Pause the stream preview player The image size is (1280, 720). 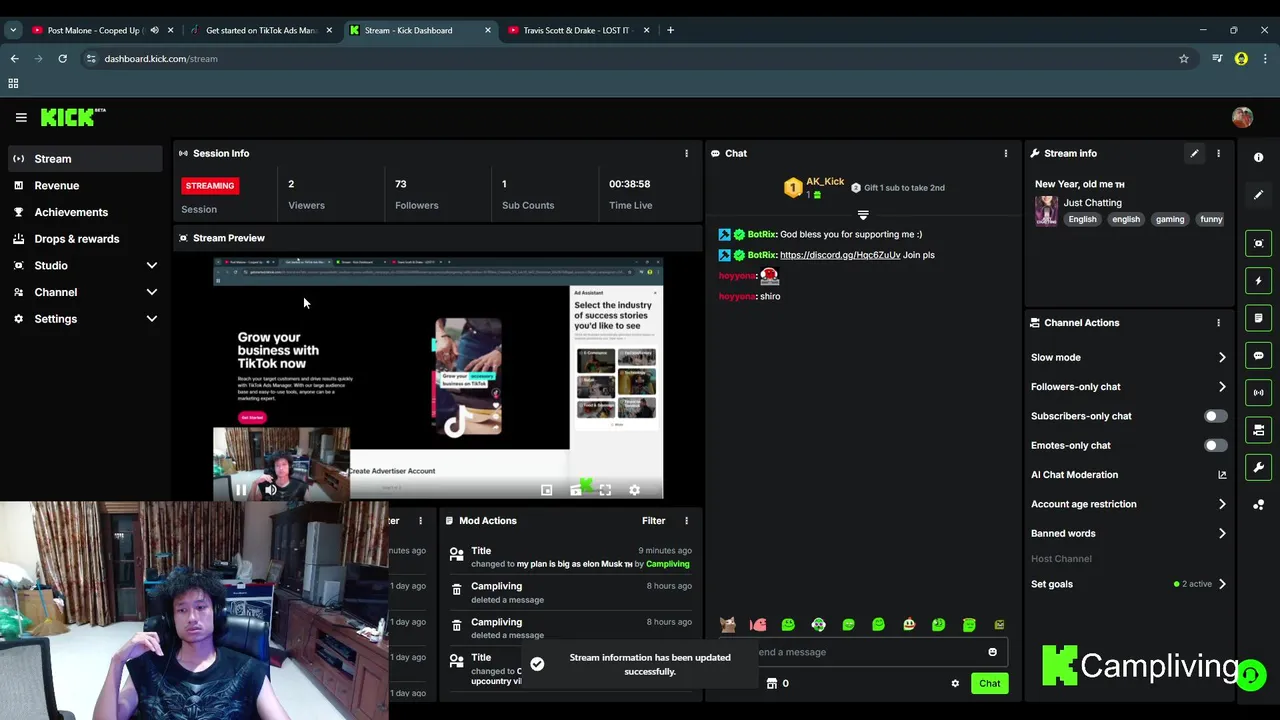click(241, 490)
